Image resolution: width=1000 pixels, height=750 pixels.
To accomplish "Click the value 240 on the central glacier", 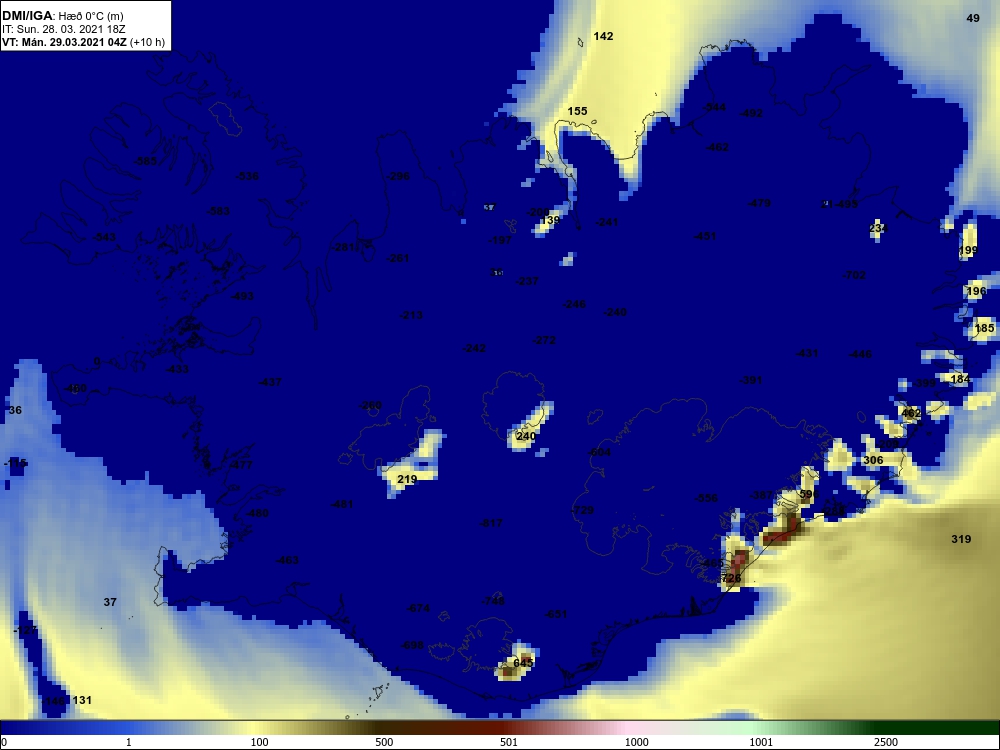I will pos(526,436).
